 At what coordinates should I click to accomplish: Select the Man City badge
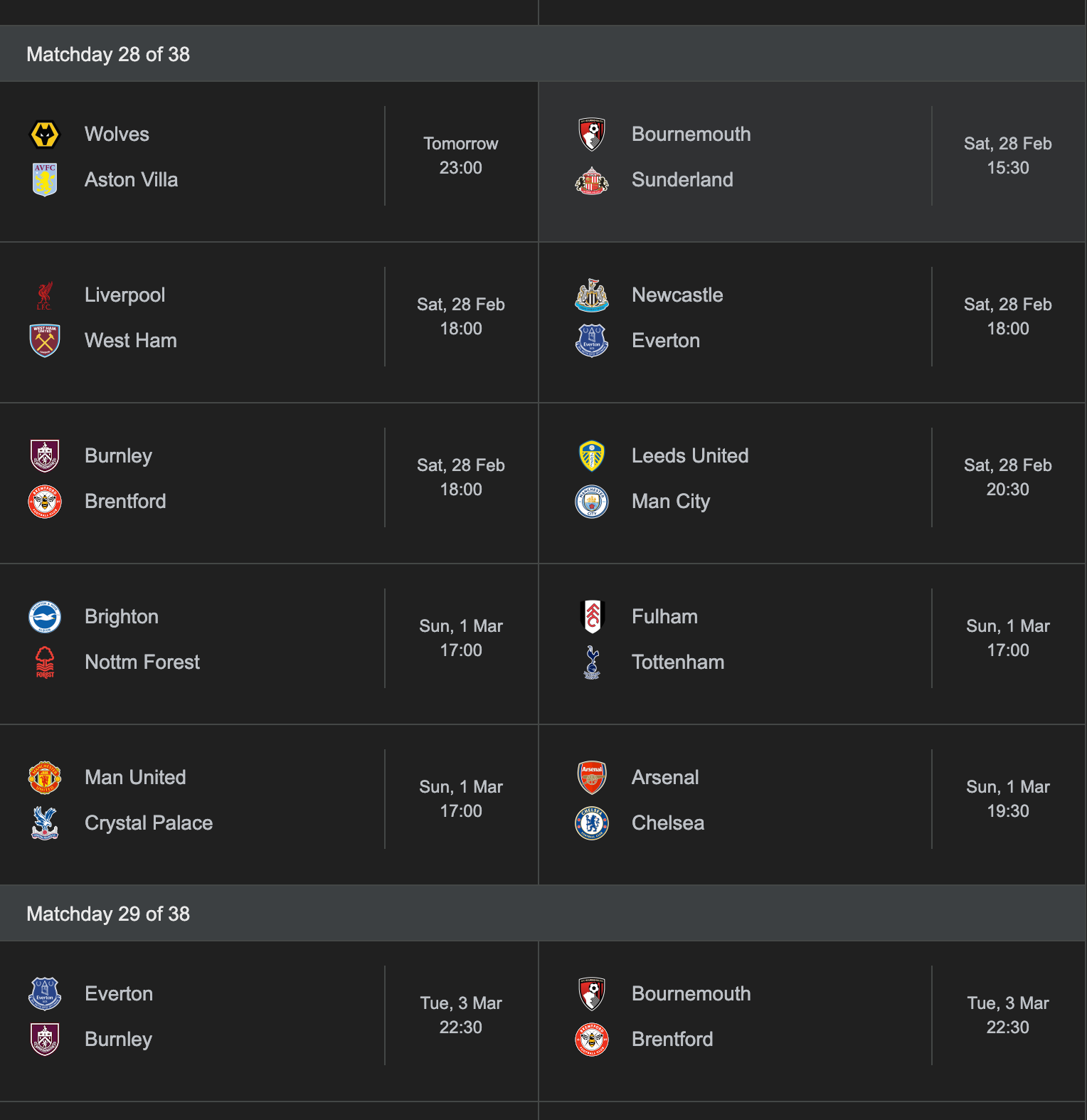(592, 501)
